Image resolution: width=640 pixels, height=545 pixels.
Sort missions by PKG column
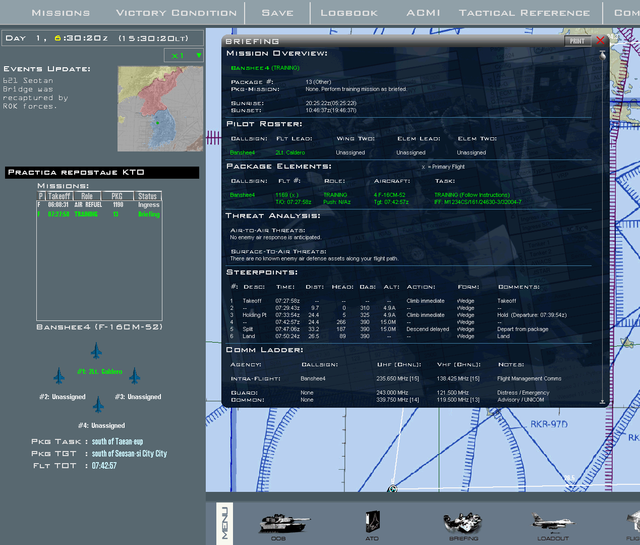(118, 196)
